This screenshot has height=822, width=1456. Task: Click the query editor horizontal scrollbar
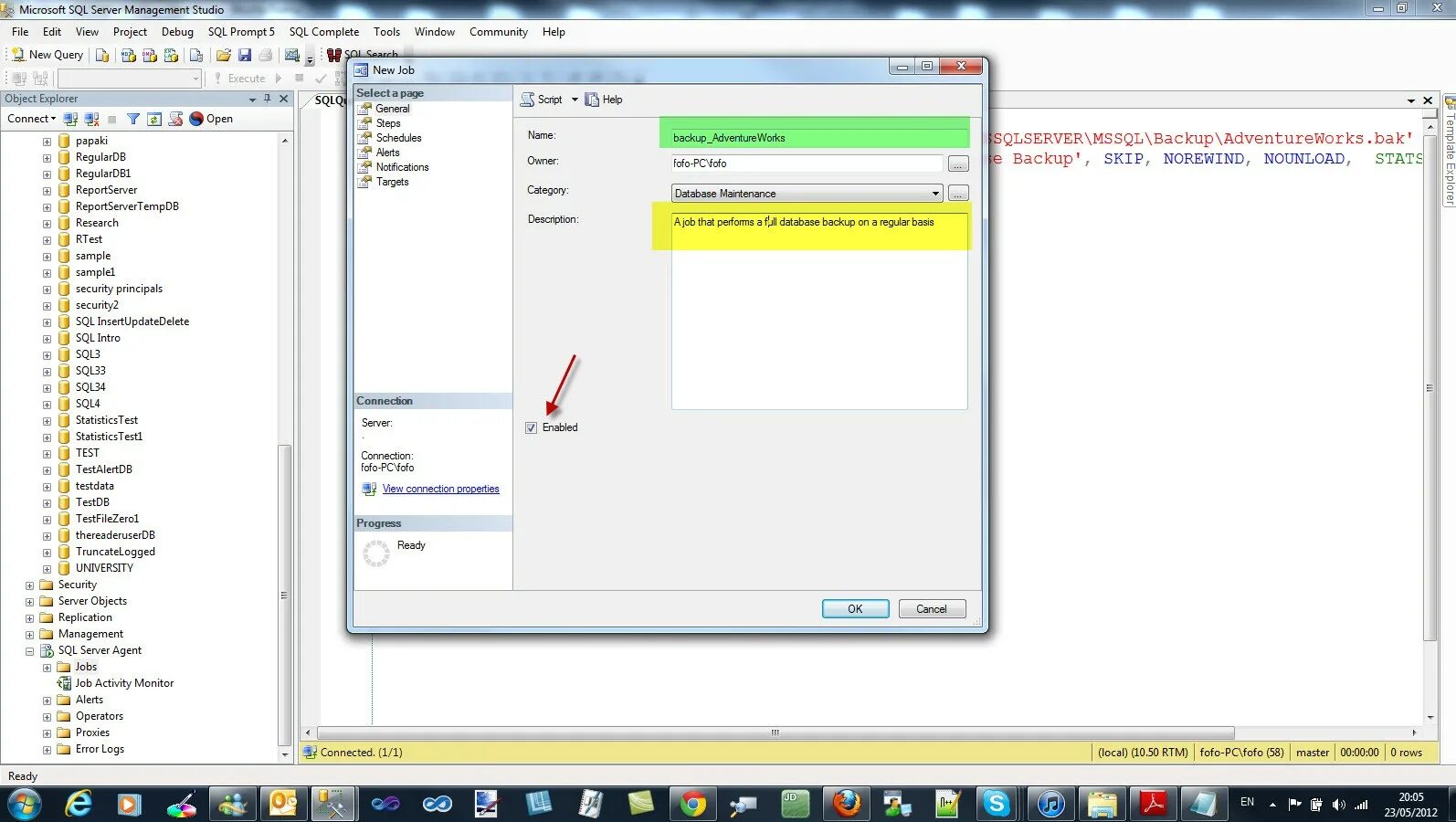point(775,732)
